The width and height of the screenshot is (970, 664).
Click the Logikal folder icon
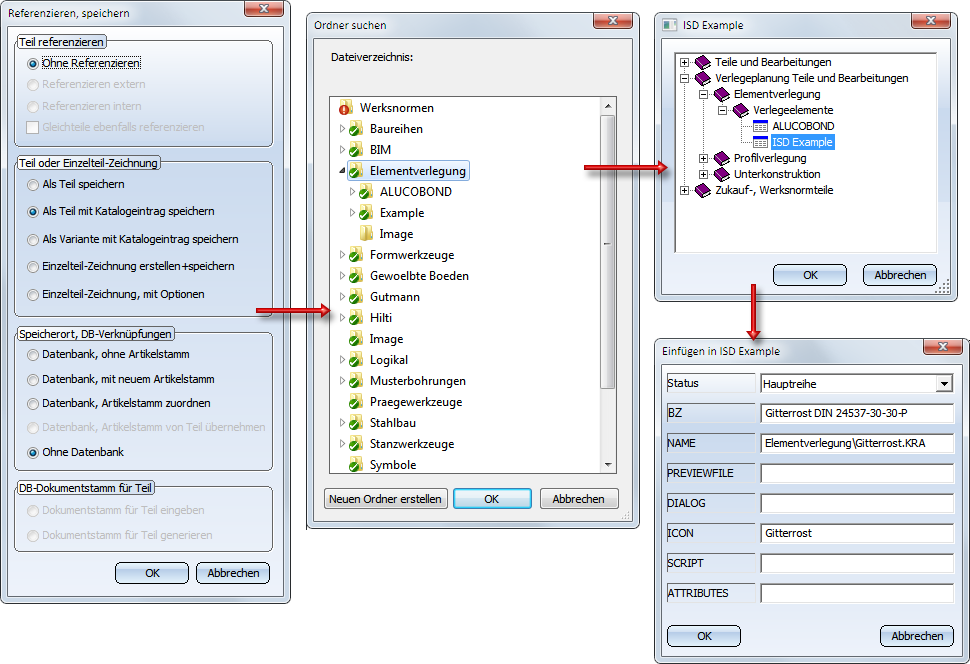[x=356, y=360]
